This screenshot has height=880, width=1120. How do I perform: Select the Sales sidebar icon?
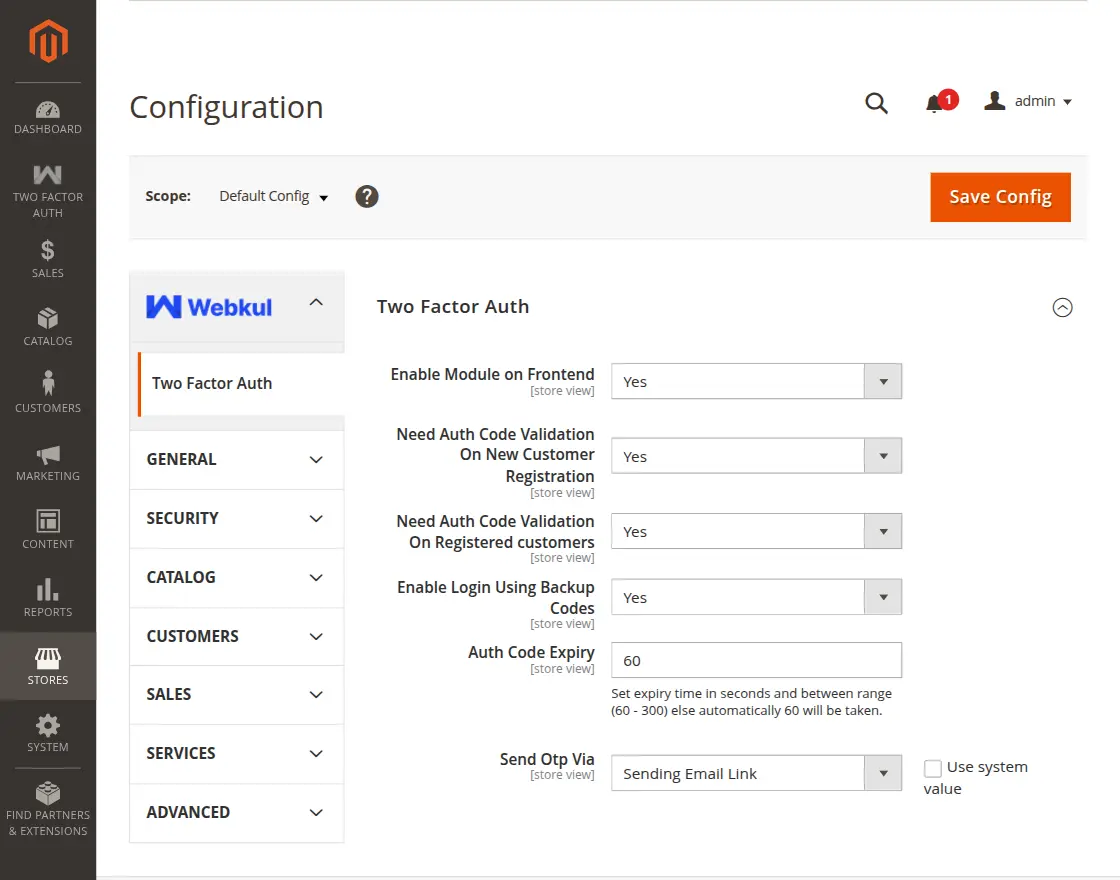pyautogui.click(x=47, y=258)
